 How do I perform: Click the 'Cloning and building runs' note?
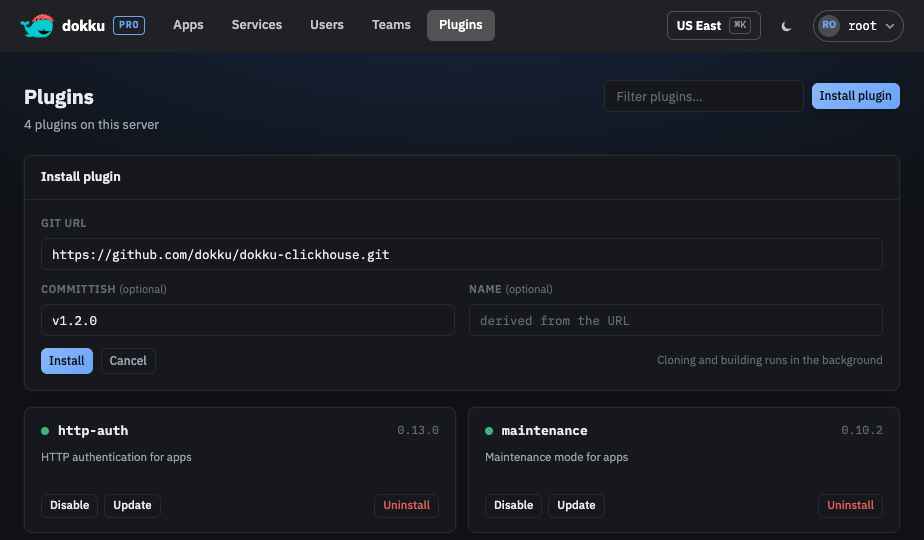click(770, 360)
